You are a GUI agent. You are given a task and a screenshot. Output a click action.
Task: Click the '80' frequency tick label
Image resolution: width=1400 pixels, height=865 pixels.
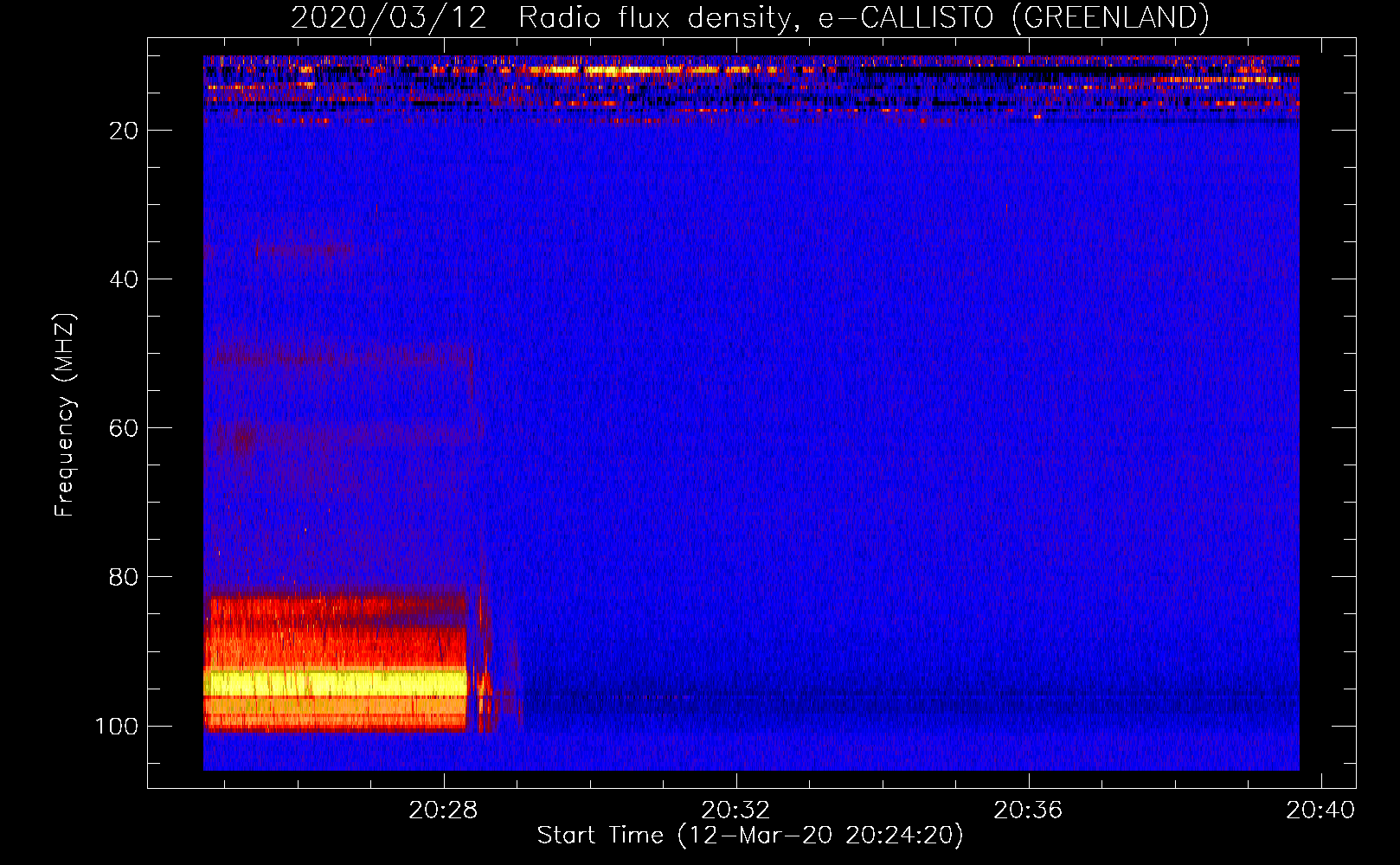coord(125,577)
